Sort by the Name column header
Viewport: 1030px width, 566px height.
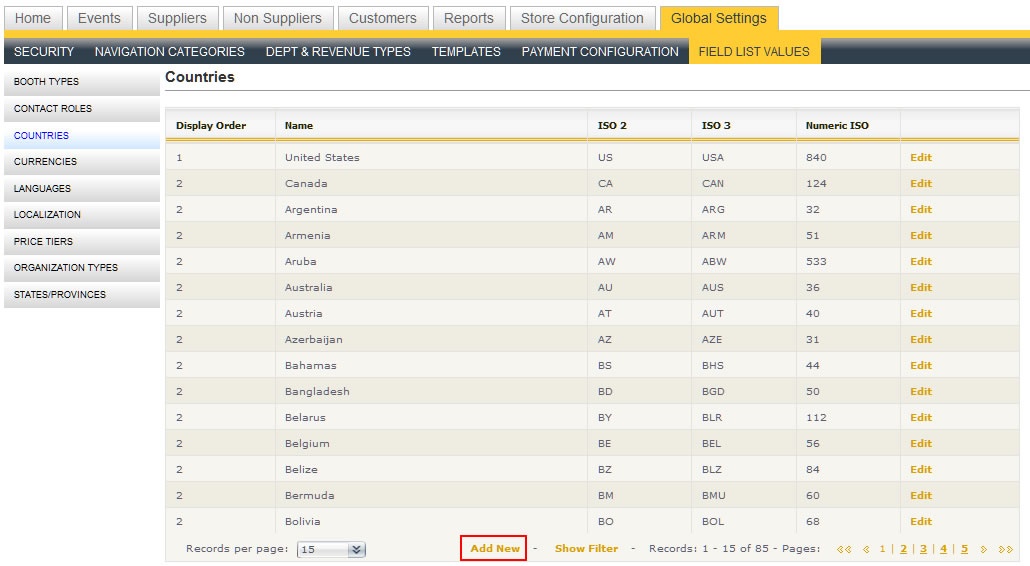coord(299,125)
